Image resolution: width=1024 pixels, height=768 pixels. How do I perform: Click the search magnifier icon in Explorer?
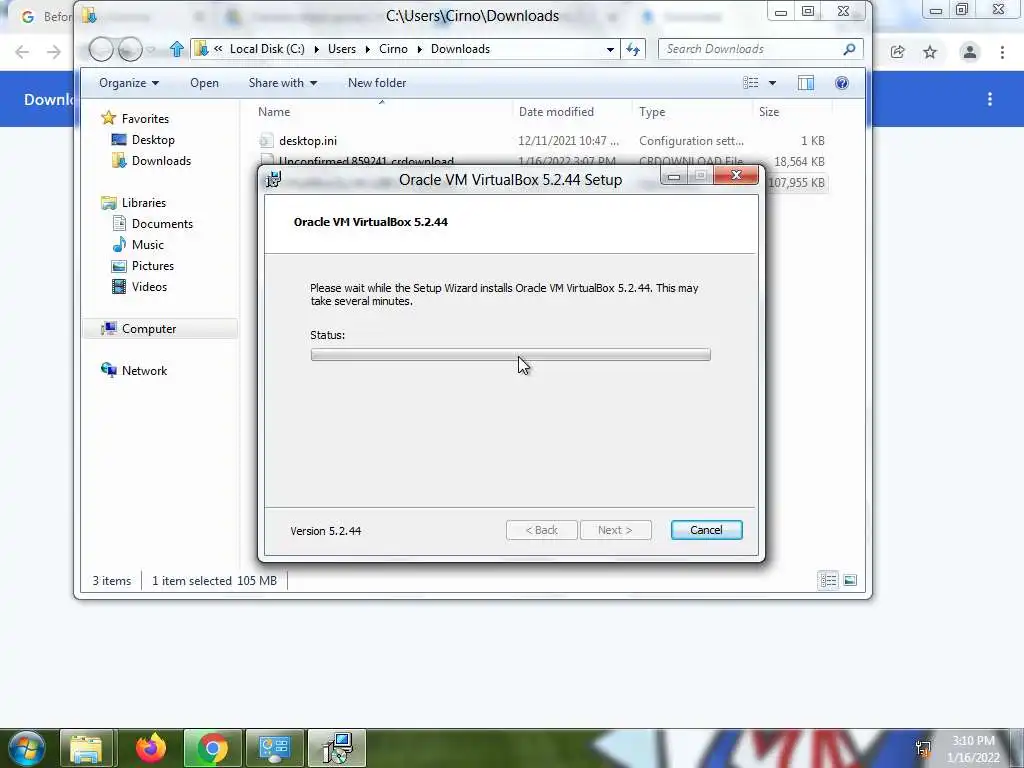849,49
